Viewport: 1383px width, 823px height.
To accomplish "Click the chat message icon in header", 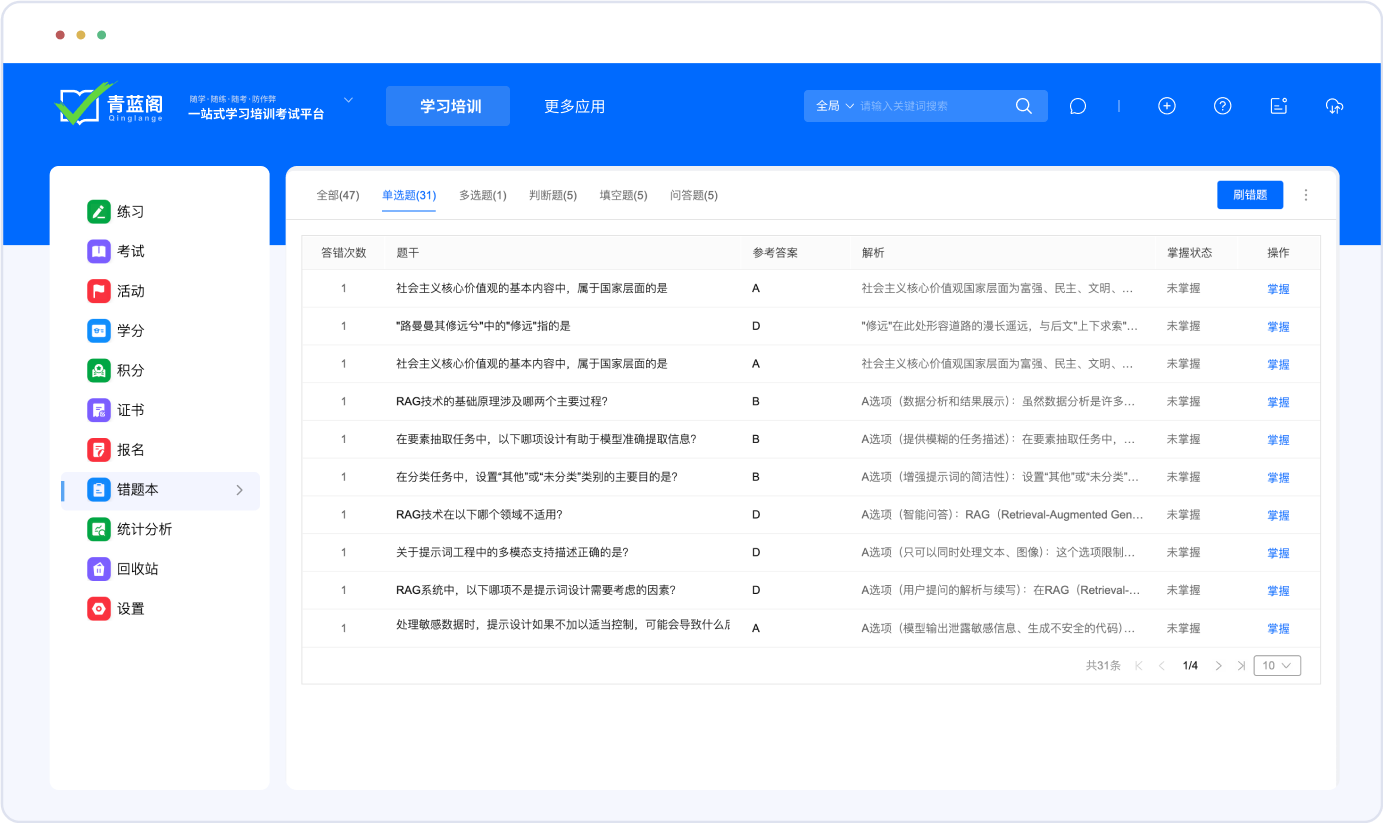I will point(1077,106).
